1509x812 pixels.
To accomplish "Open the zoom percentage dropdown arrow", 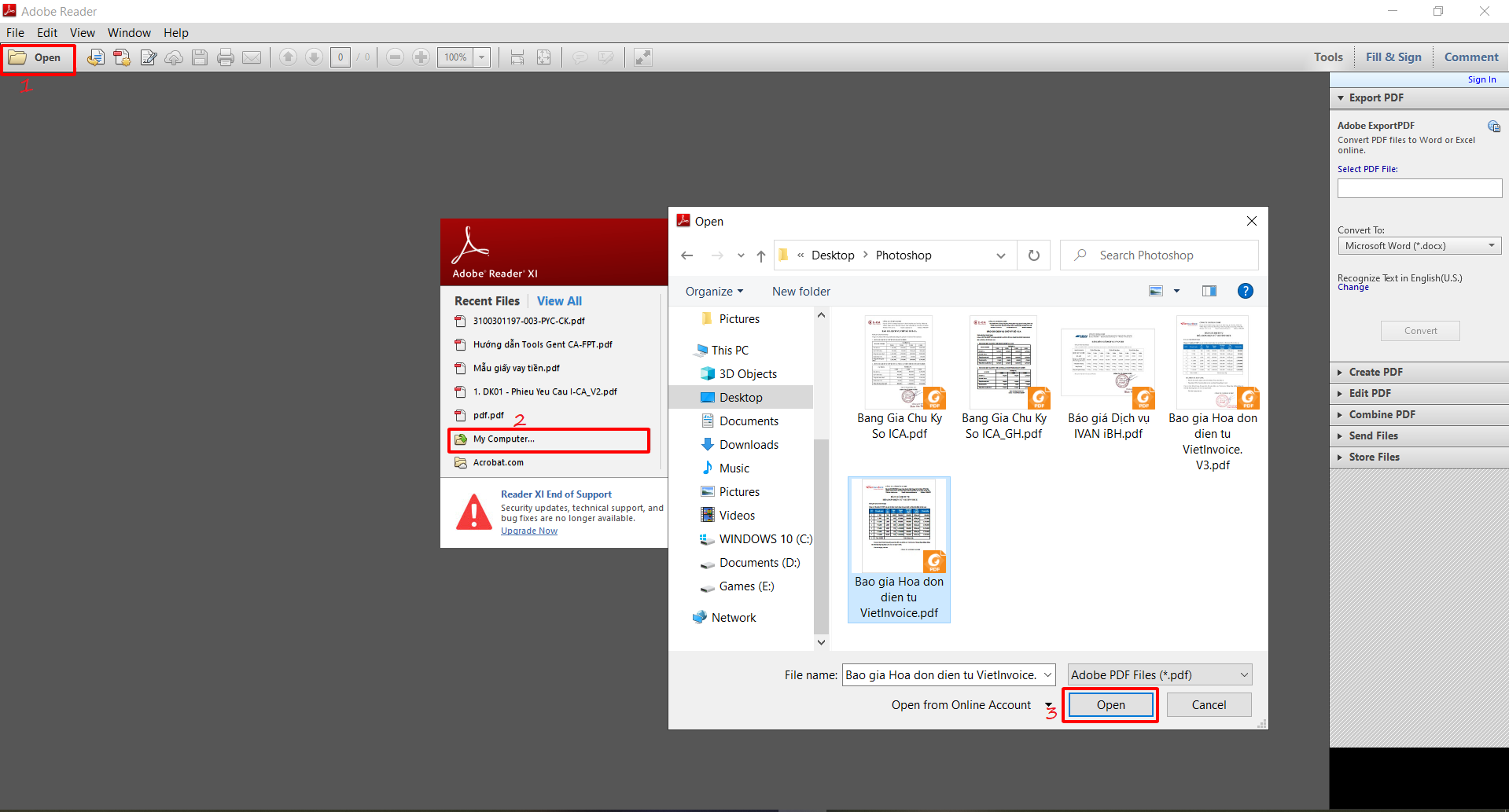I will pos(482,57).
